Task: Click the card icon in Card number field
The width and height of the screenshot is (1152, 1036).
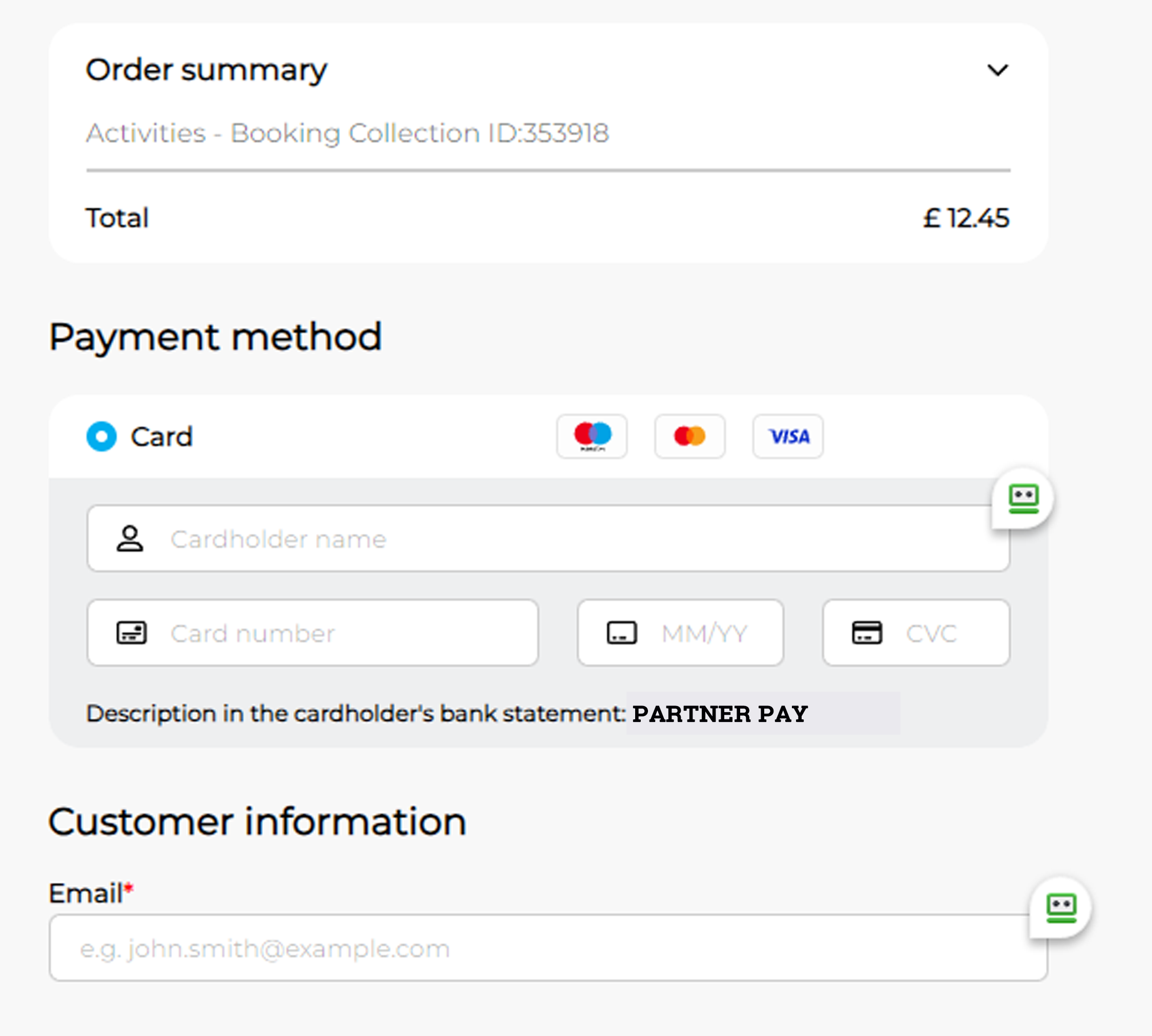Action: coord(132,633)
